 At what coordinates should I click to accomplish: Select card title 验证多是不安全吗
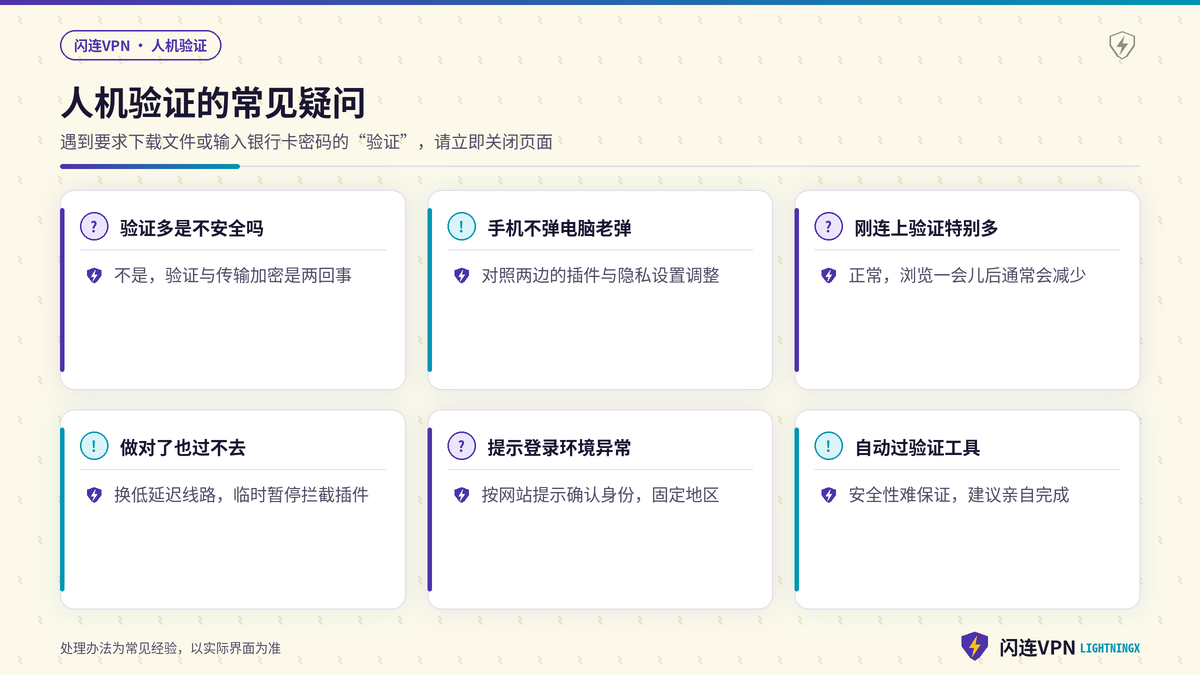[x=192, y=228]
